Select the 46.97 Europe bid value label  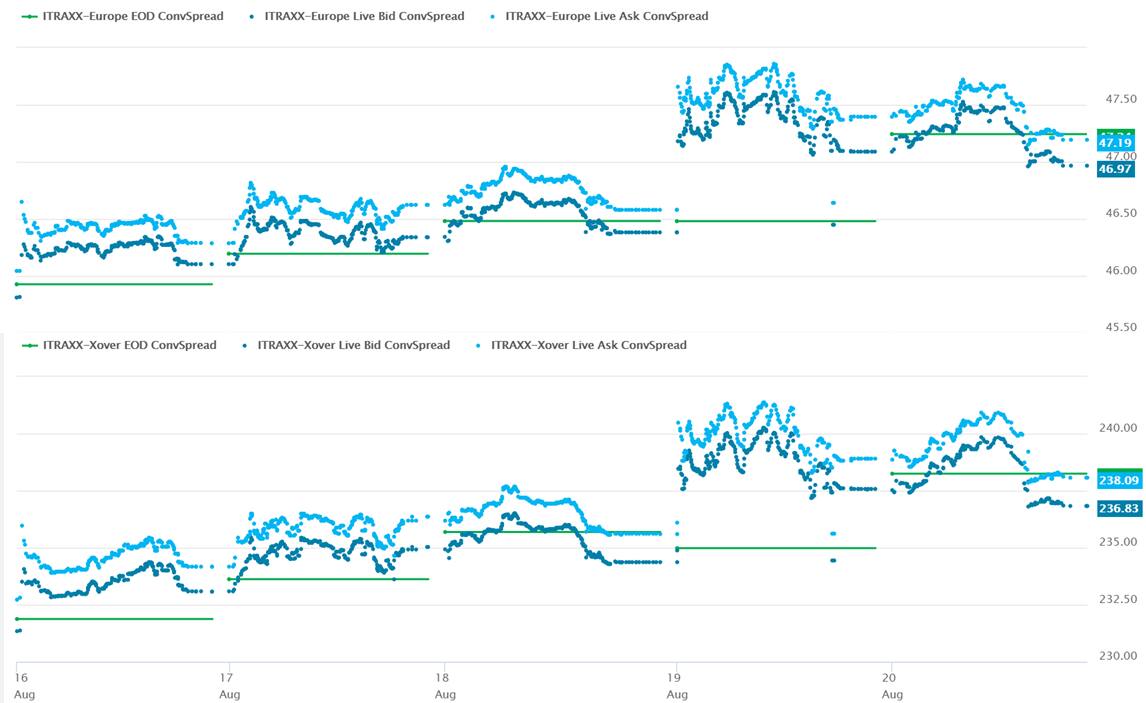point(1115,170)
